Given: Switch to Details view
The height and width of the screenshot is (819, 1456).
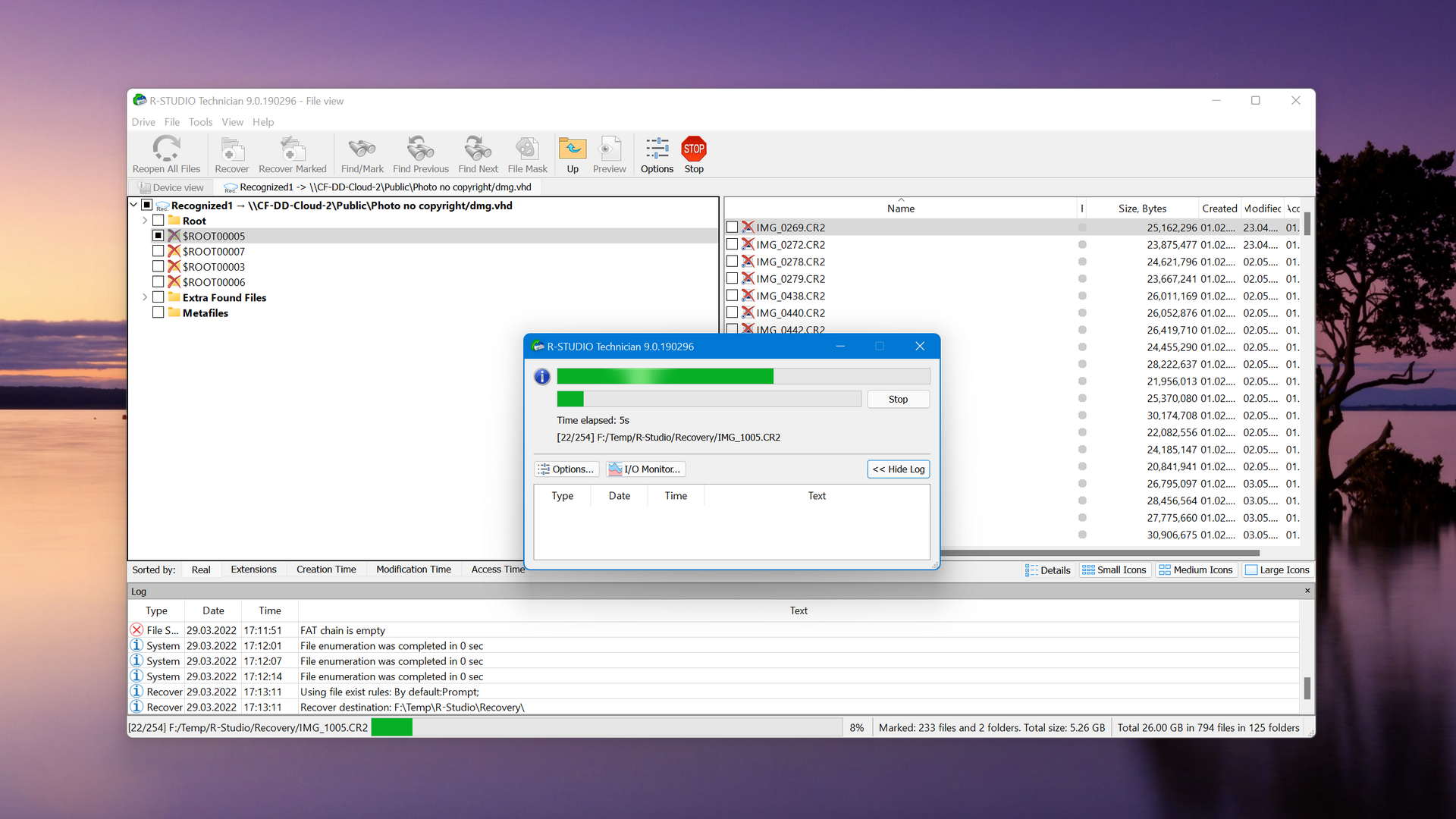Looking at the screenshot, I should tap(1047, 570).
